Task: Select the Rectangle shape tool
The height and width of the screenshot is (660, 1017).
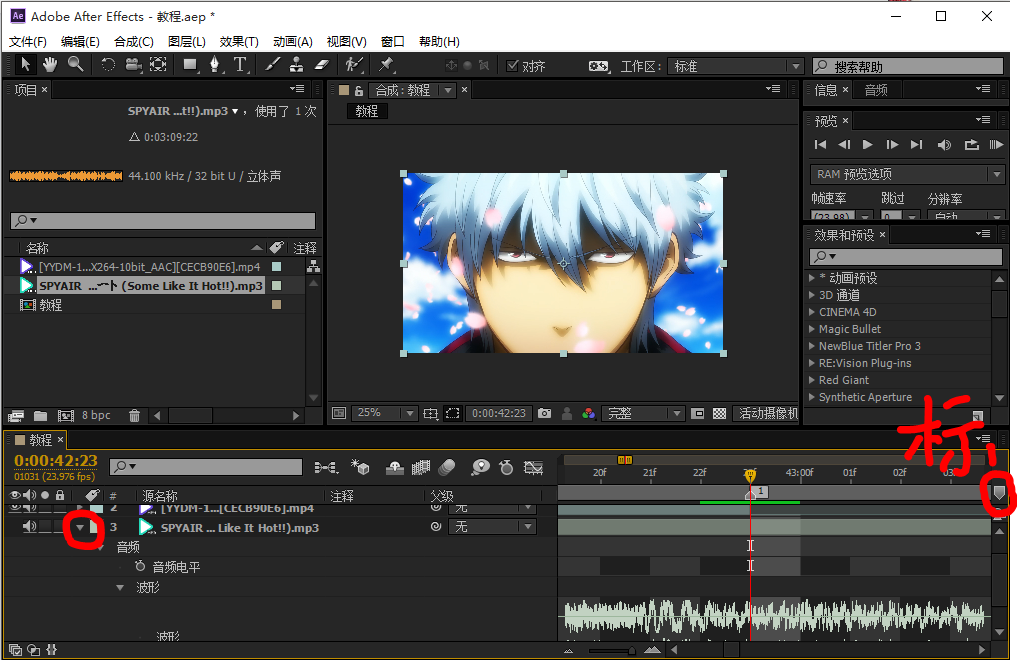Action: click(x=190, y=64)
